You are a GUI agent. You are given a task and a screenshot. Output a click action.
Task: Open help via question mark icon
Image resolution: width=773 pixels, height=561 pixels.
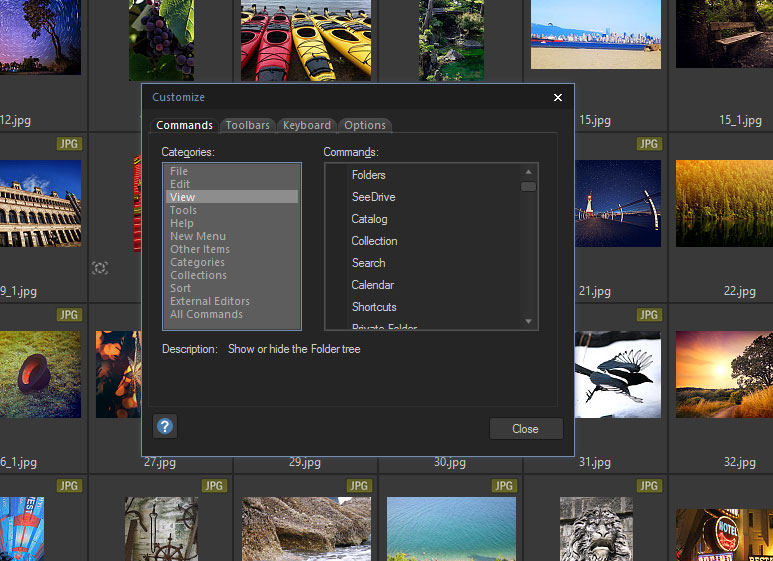[165, 426]
